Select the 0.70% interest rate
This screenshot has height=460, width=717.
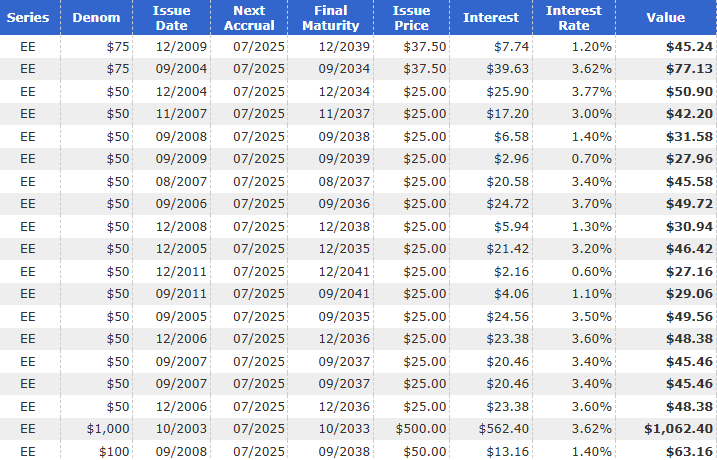point(592,159)
